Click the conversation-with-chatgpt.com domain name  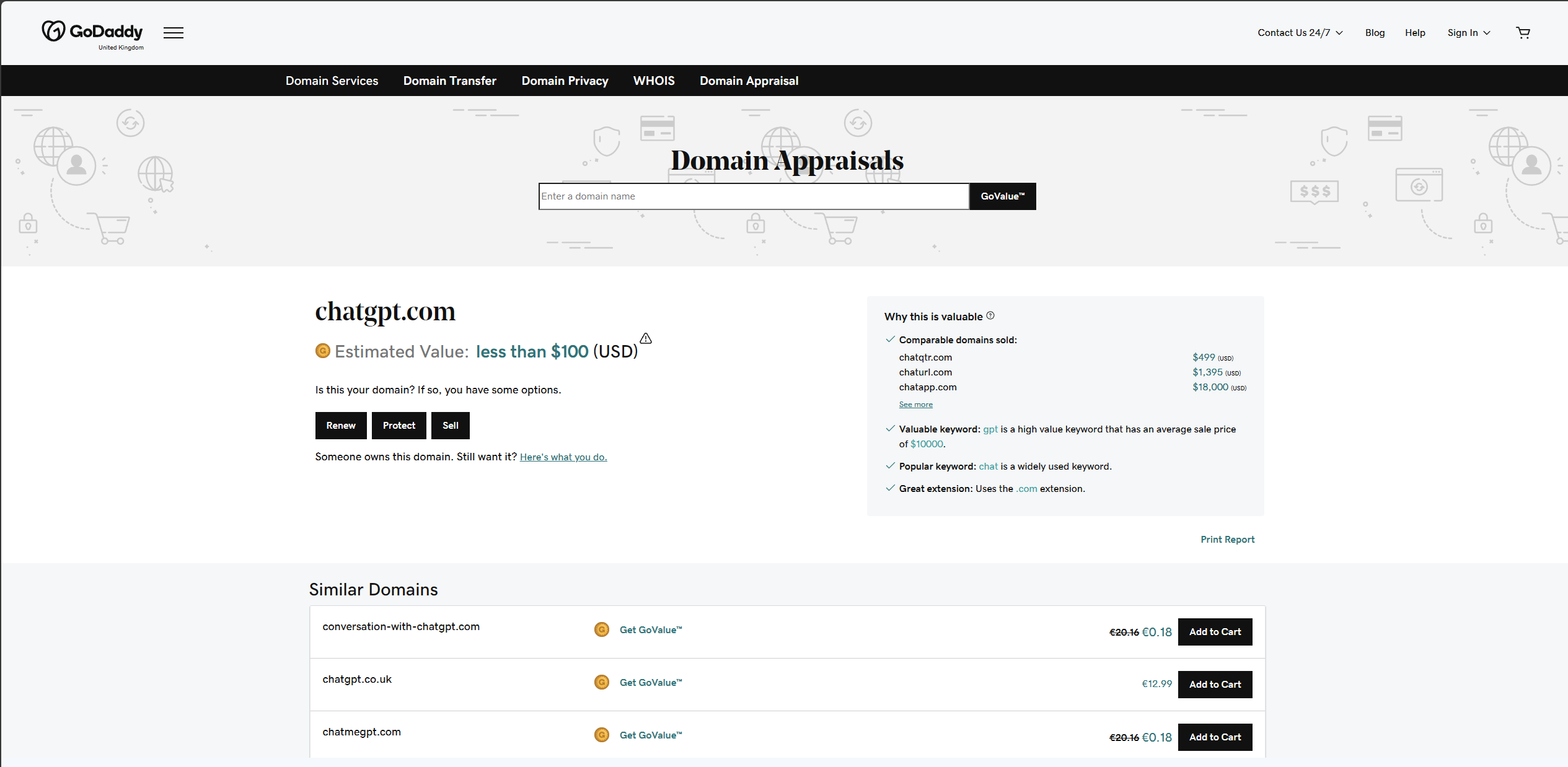pos(401,626)
